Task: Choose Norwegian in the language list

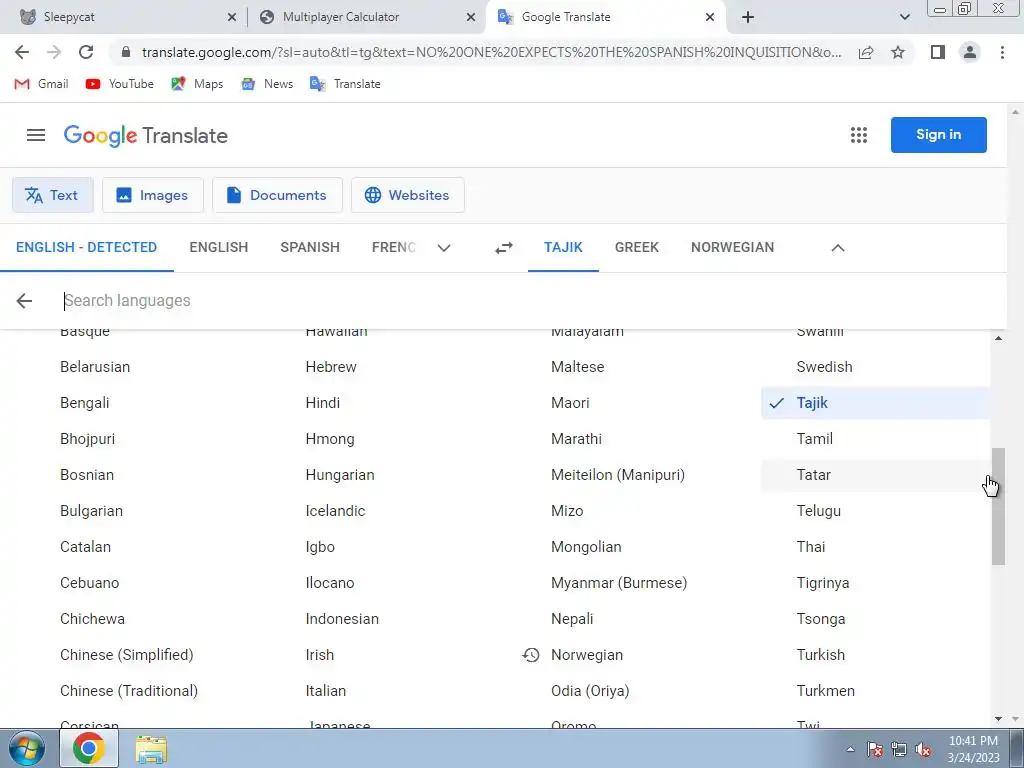Action: click(x=630, y=655)
